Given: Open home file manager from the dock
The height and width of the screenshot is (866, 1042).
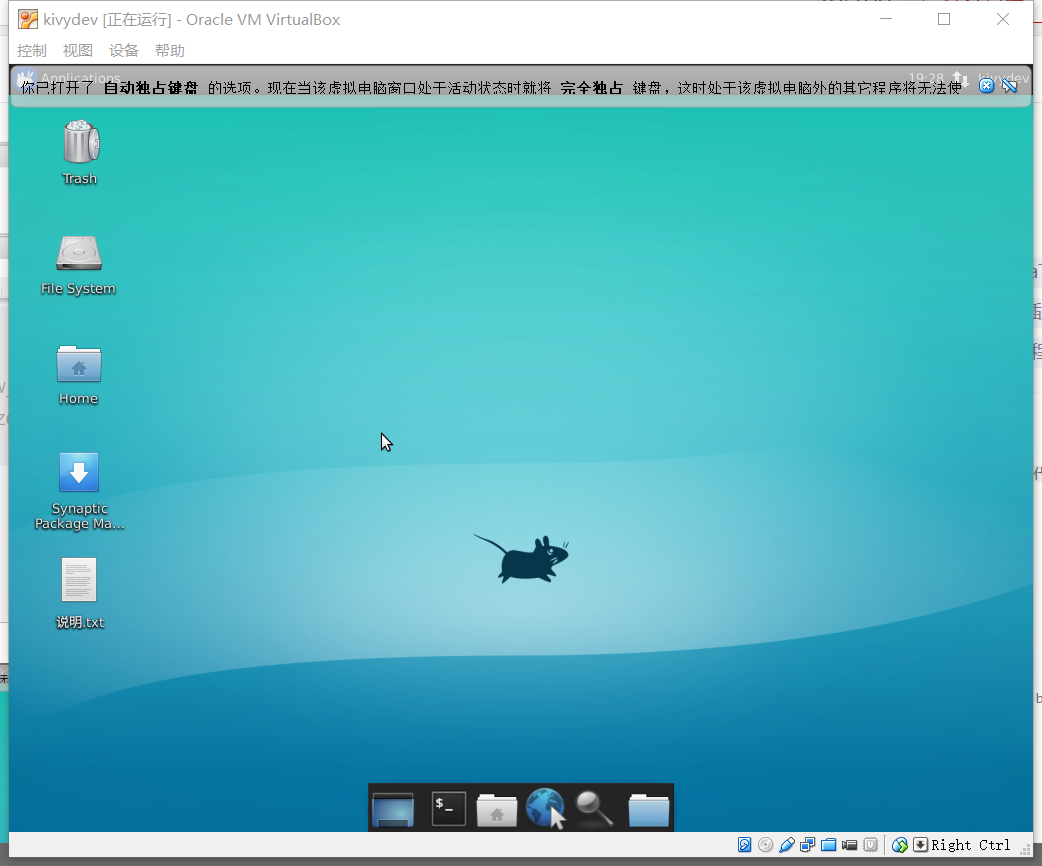Looking at the screenshot, I should coord(496,810).
